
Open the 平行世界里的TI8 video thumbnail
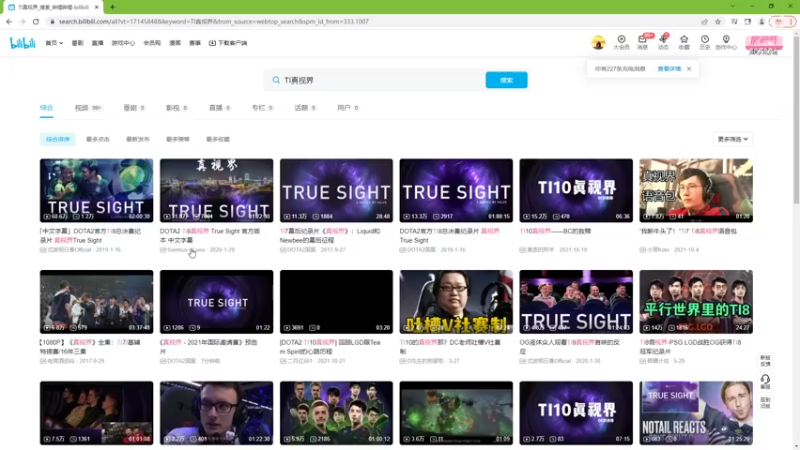click(x=696, y=302)
